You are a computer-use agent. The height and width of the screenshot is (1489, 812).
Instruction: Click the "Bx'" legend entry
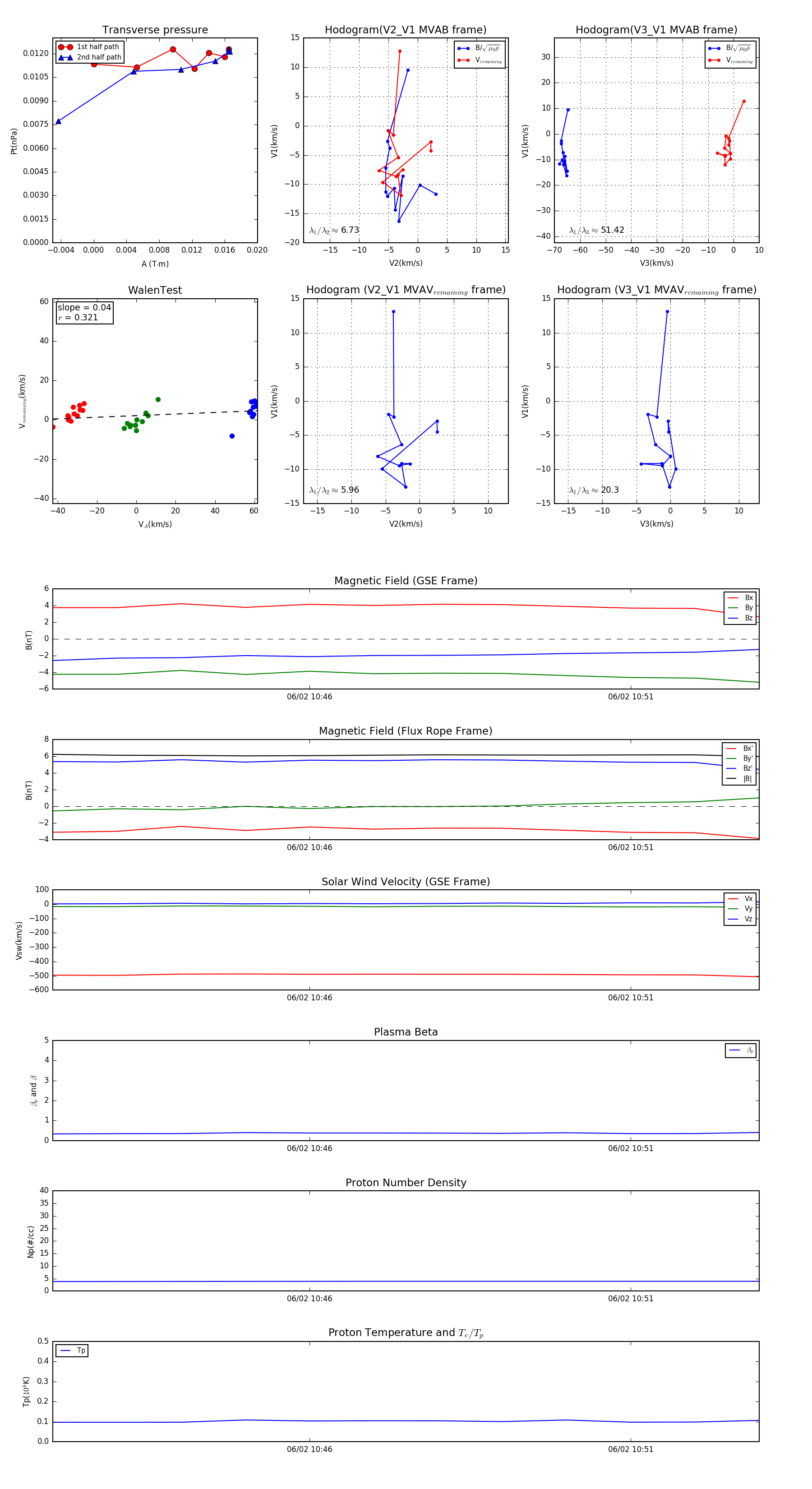point(740,749)
